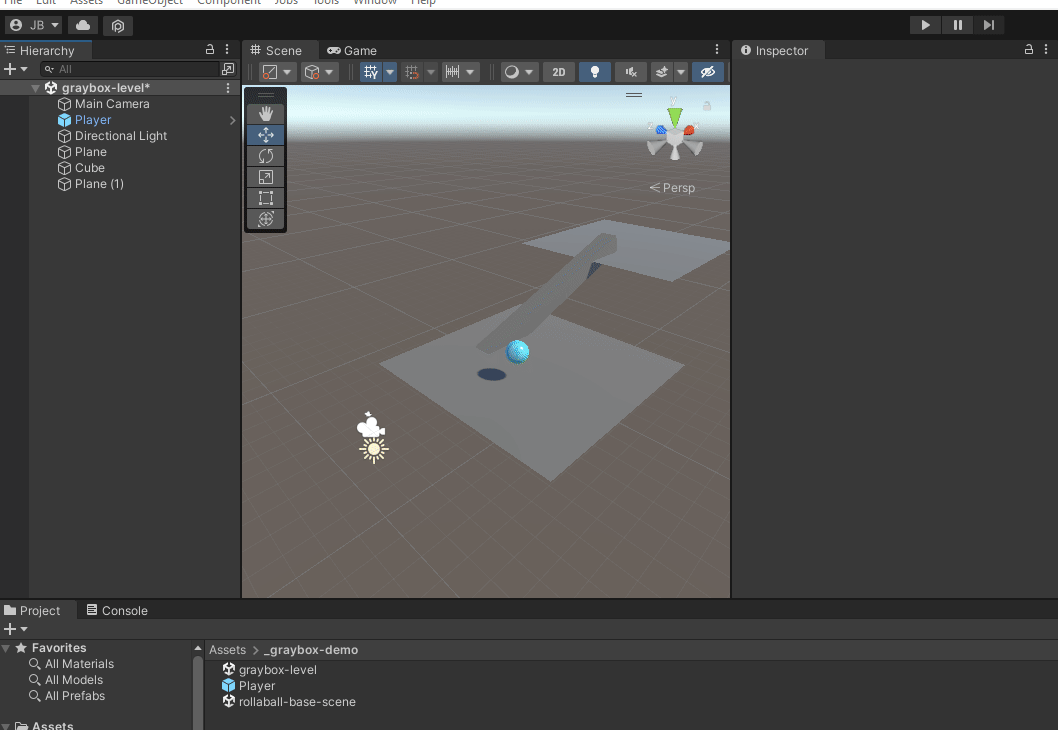The width and height of the screenshot is (1058, 730).
Task: Collapse the Favorites folder tree
Action: click(6, 648)
